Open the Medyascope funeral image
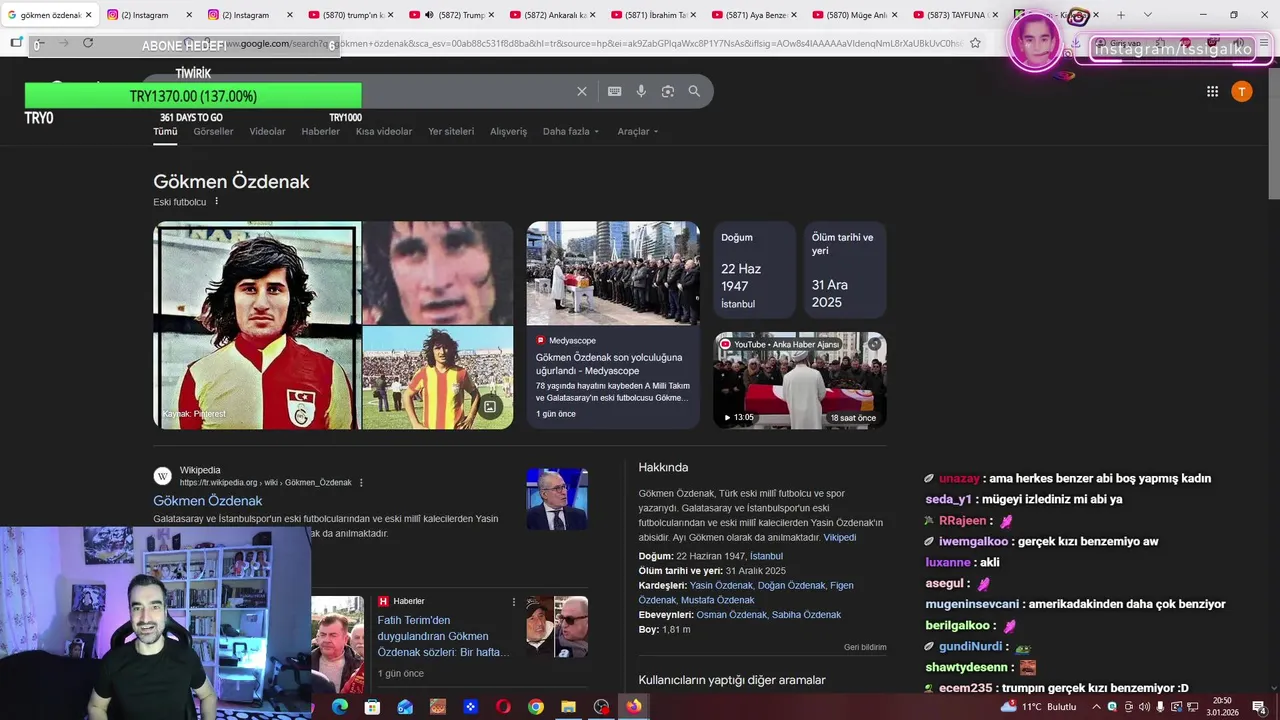Image resolution: width=1280 pixels, height=720 pixels. 613,273
